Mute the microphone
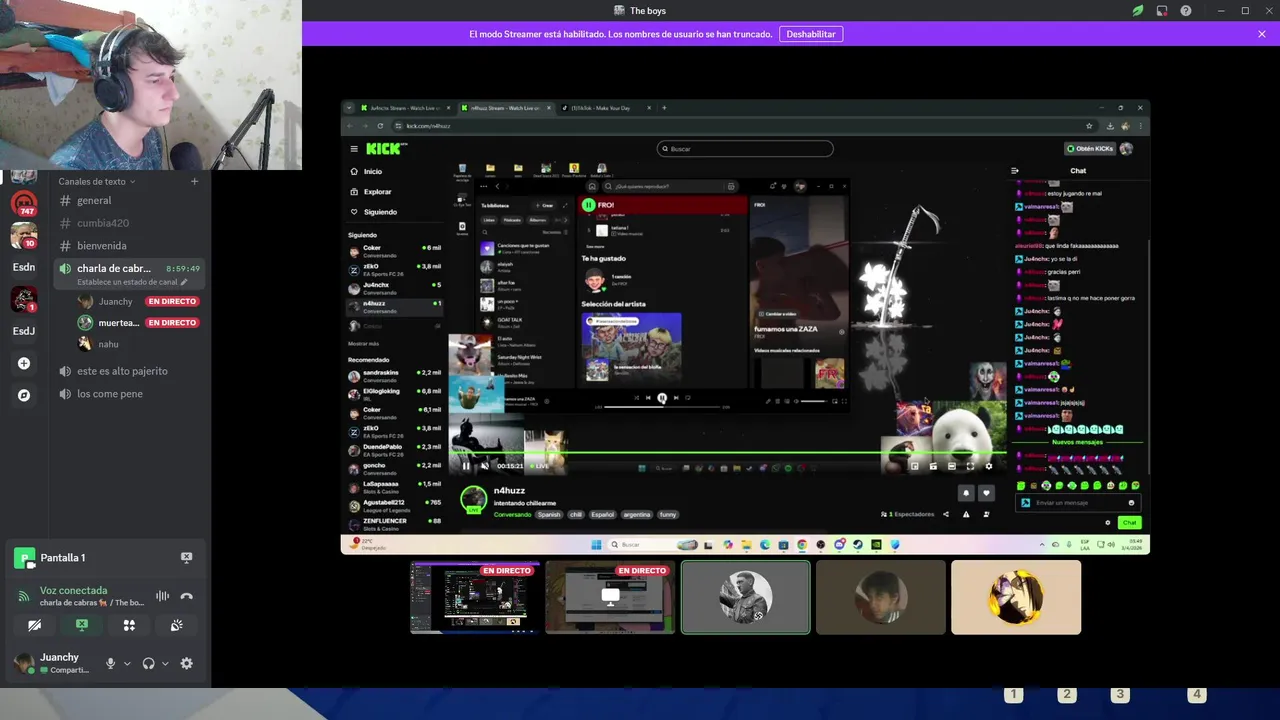The height and width of the screenshot is (720, 1280). [x=111, y=663]
